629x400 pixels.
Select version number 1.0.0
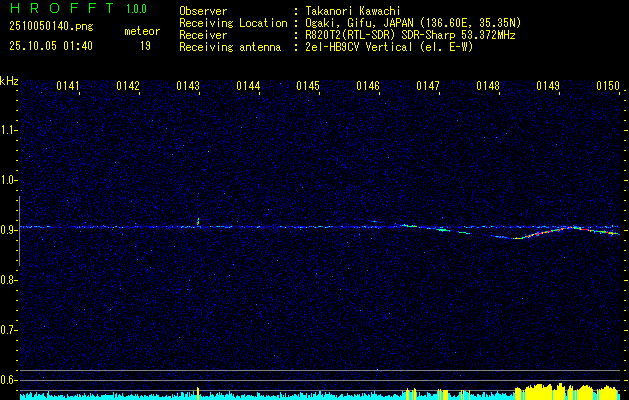pos(136,9)
